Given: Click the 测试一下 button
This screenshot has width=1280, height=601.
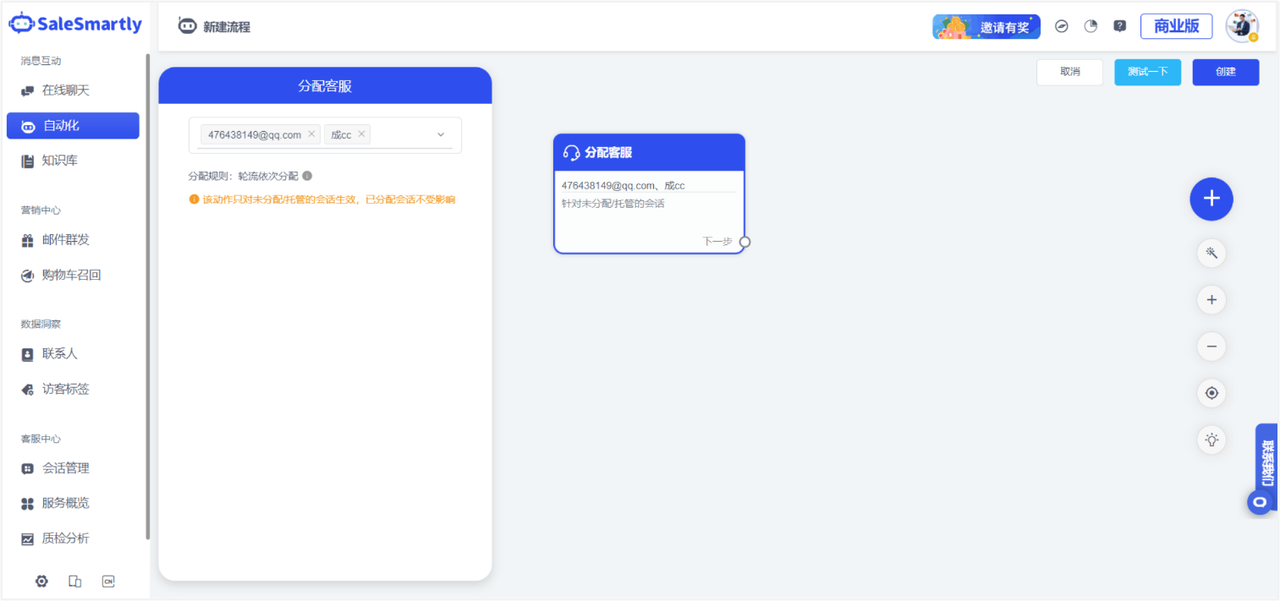Looking at the screenshot, I should click(x=1147, y=72).
